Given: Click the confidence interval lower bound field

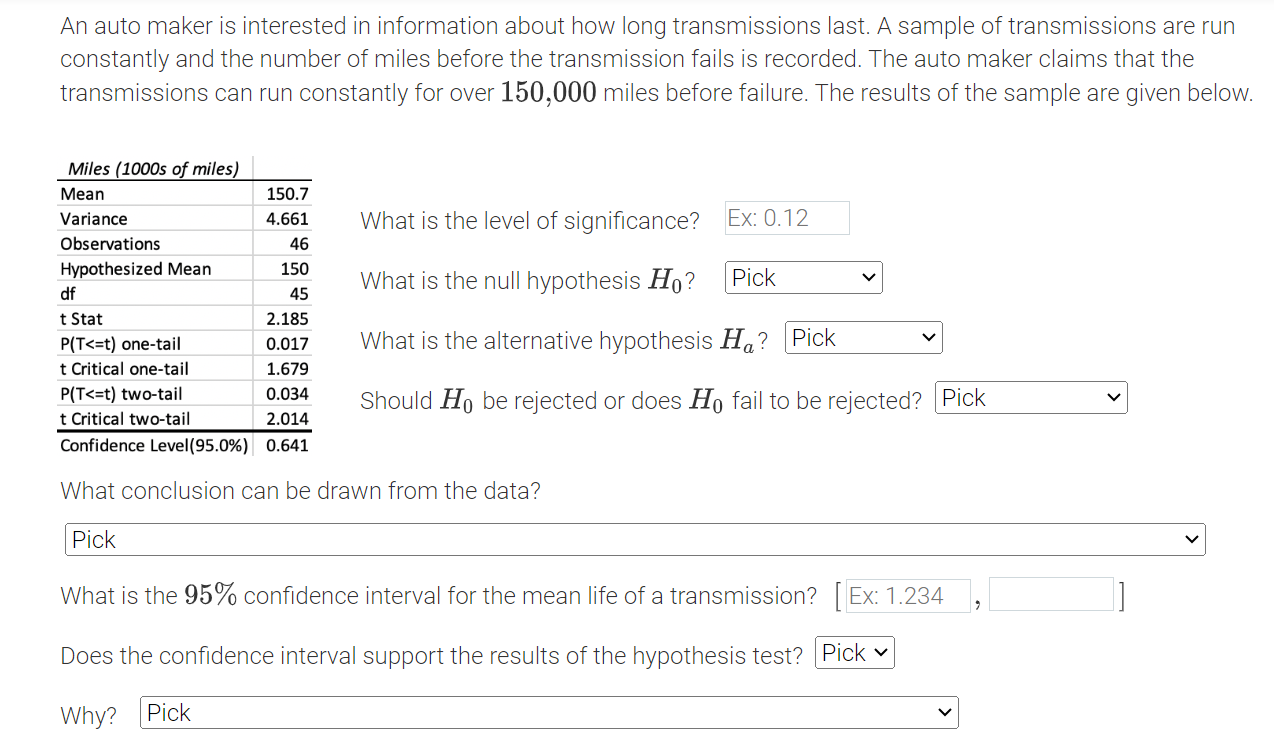Looking at the screenshot, I should (908, 595).
